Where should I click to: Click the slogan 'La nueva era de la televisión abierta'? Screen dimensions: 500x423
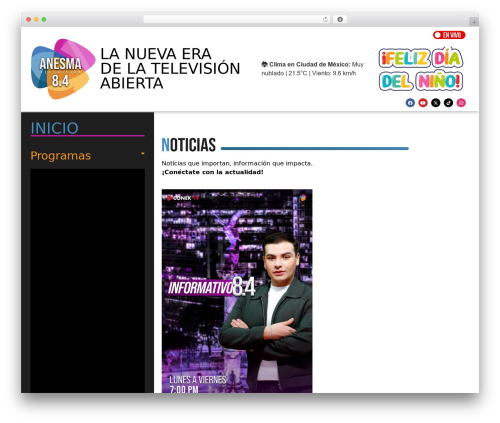(x=170, y=69)
